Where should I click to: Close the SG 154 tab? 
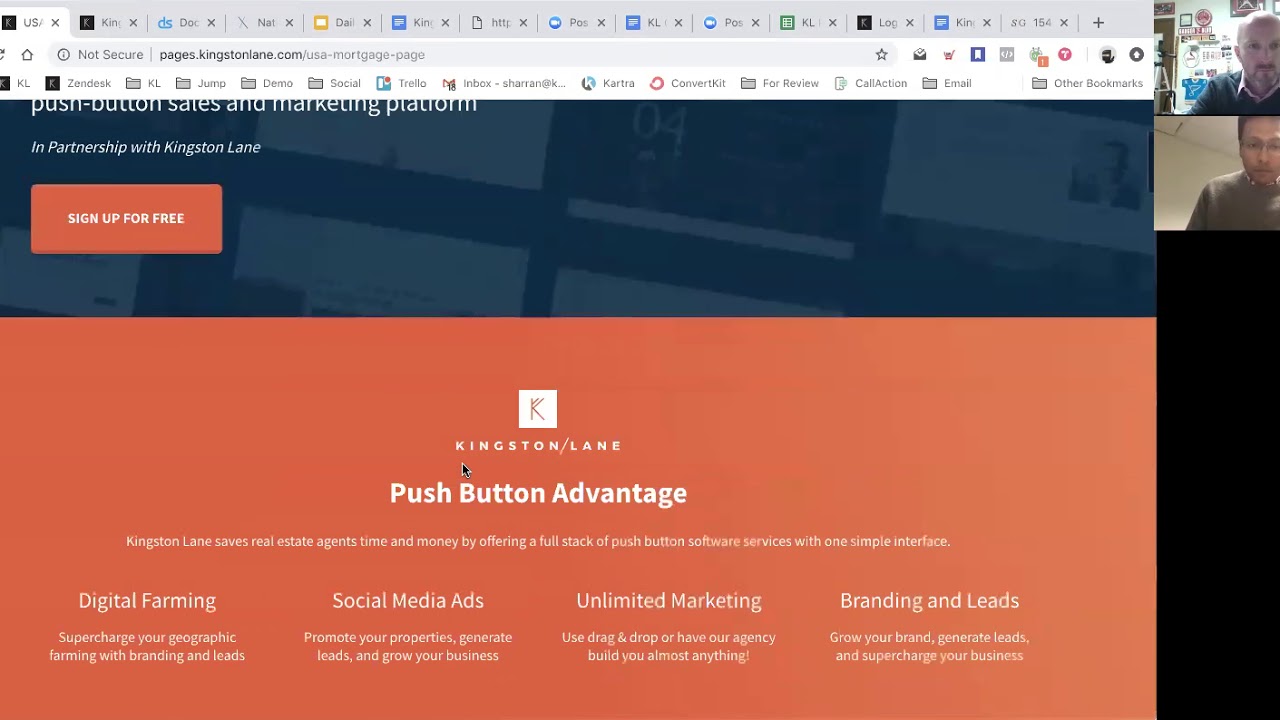tap(1064, 22)
